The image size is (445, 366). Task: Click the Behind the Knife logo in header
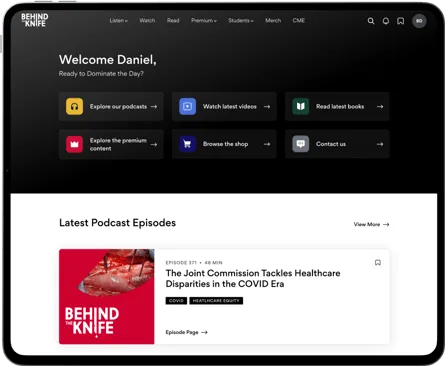pos(35,20)
